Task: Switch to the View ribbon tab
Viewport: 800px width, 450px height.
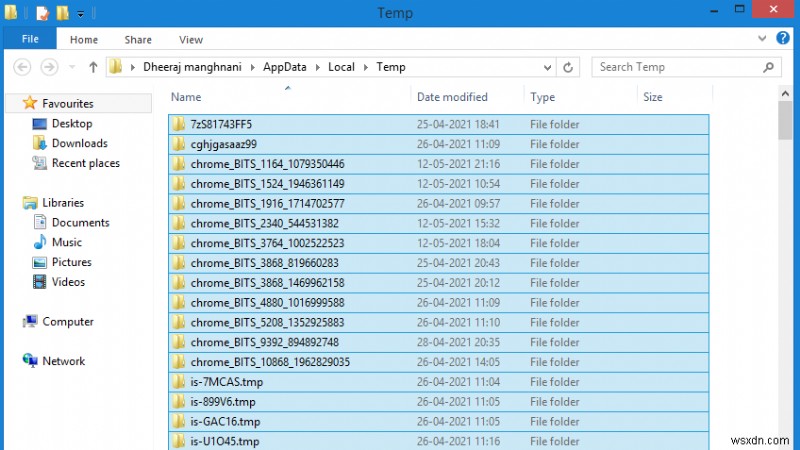Action: pos(190,40)
